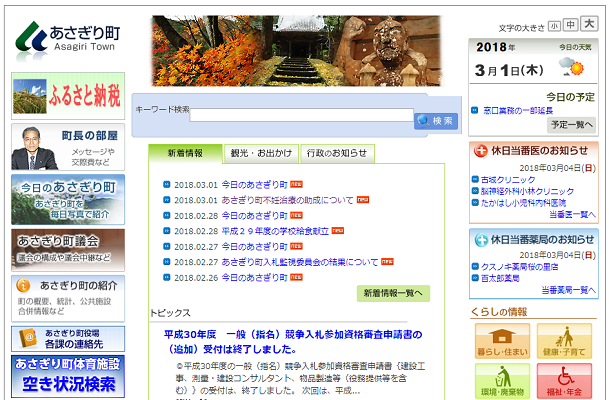The width and height of the screenshot is (609, 400).
Task: Open the あさぎり町議会 banner
Action: point(68,250)
